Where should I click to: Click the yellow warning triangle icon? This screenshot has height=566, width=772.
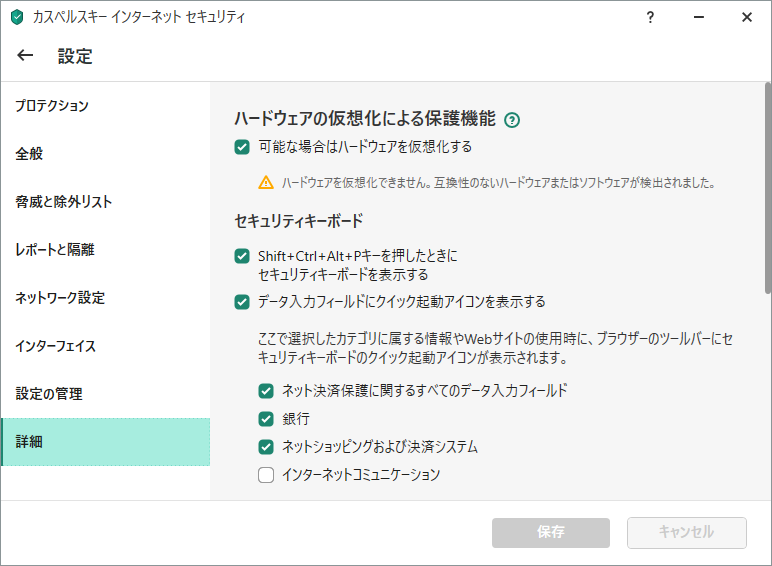[x=265, y=183]
